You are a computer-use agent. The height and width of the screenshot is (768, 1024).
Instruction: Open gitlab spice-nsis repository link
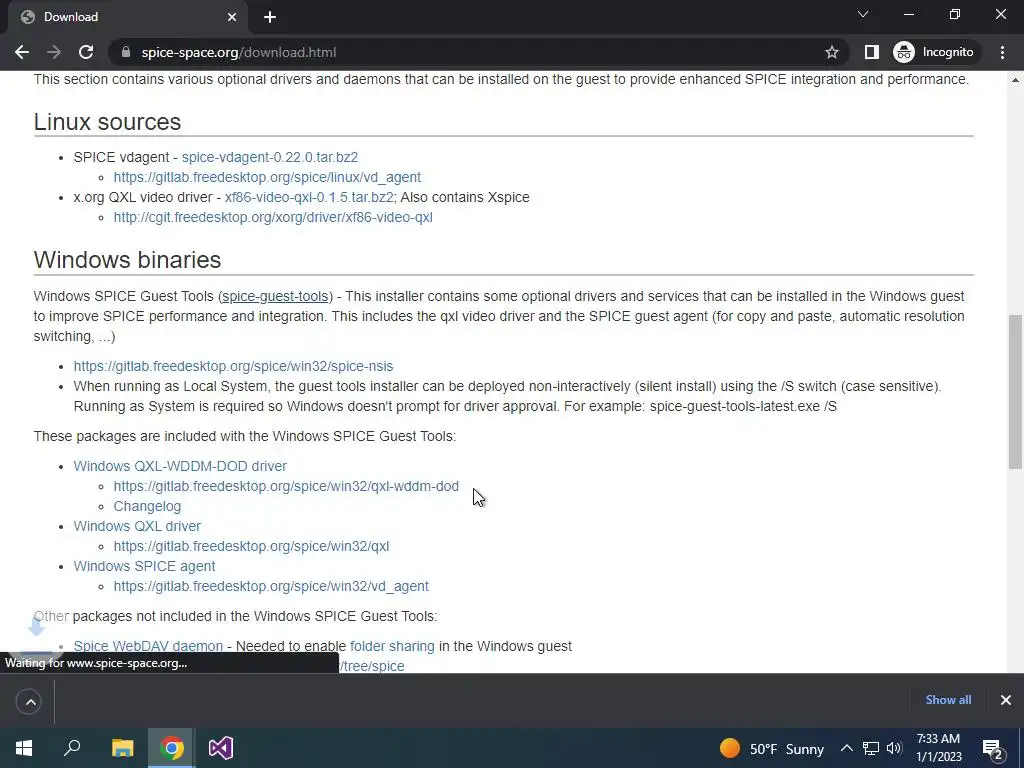click(233, 366)
